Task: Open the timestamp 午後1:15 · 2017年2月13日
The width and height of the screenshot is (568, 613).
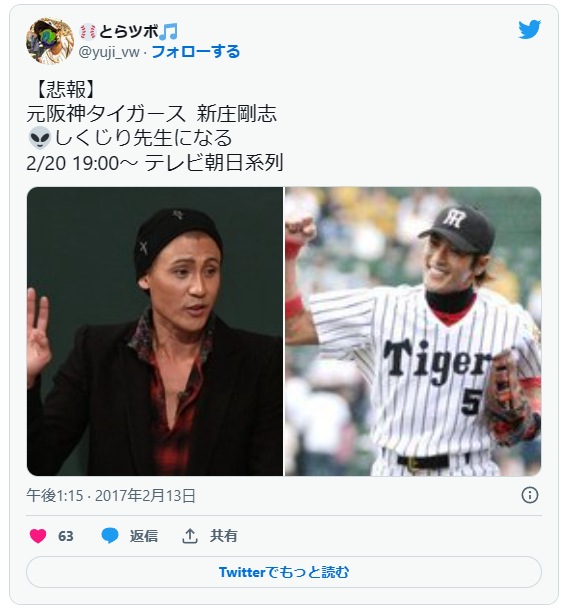Action: click(111, 495)
